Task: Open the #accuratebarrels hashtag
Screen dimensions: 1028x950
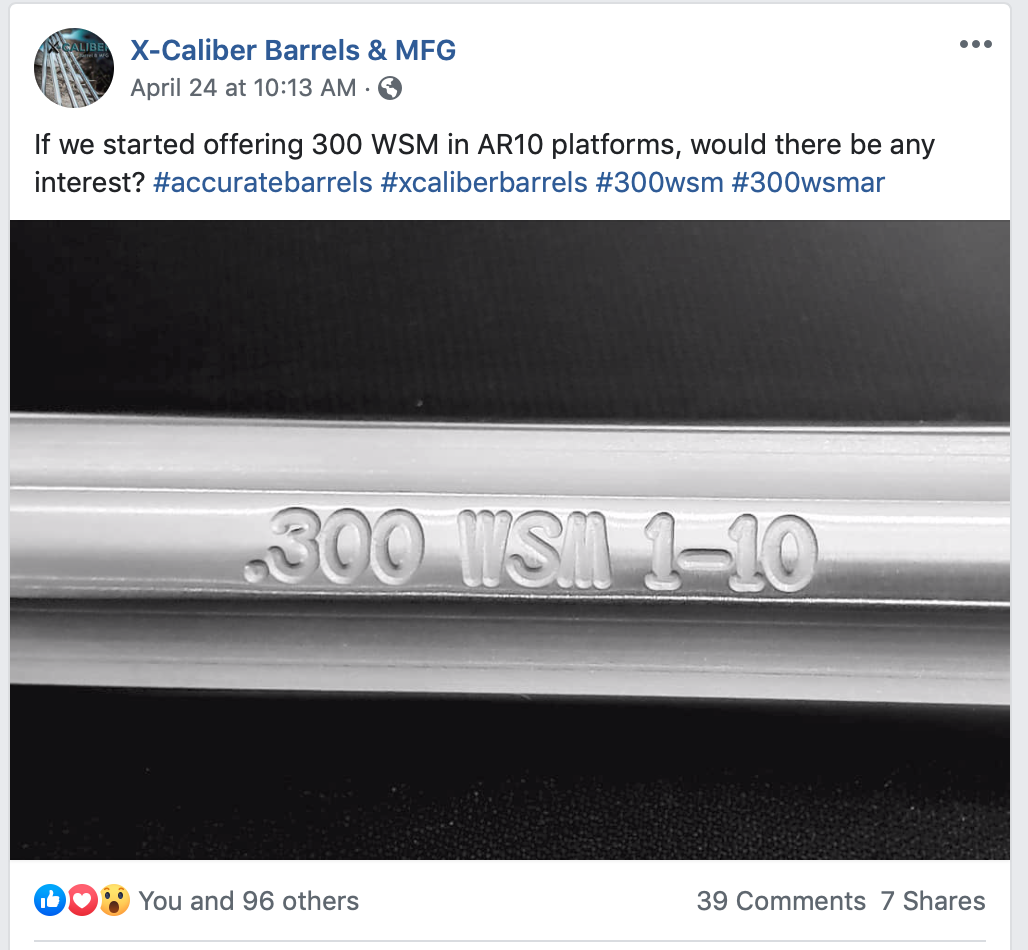Action: (262, 183)
